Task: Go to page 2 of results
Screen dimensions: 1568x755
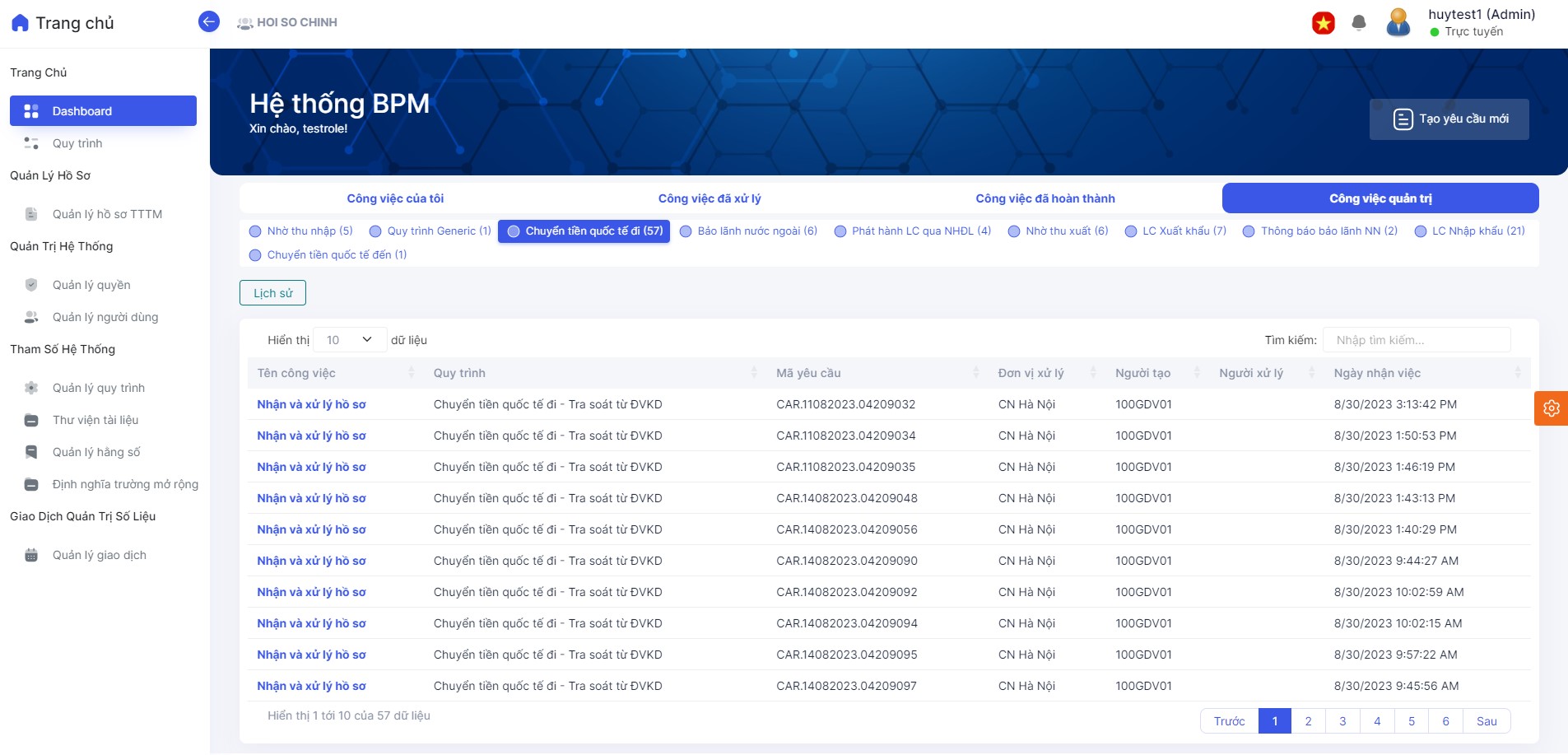Action: point(1308,721)
